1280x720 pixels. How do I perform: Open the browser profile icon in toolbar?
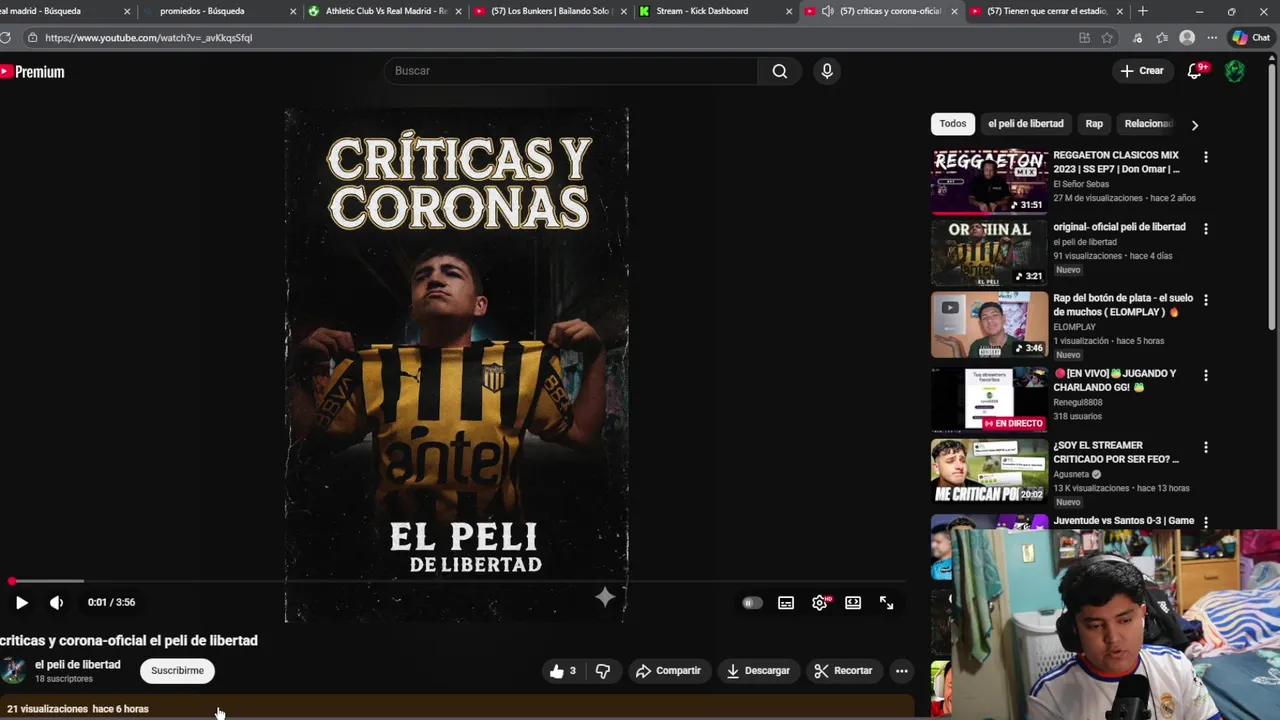[x=1187, y=38]
